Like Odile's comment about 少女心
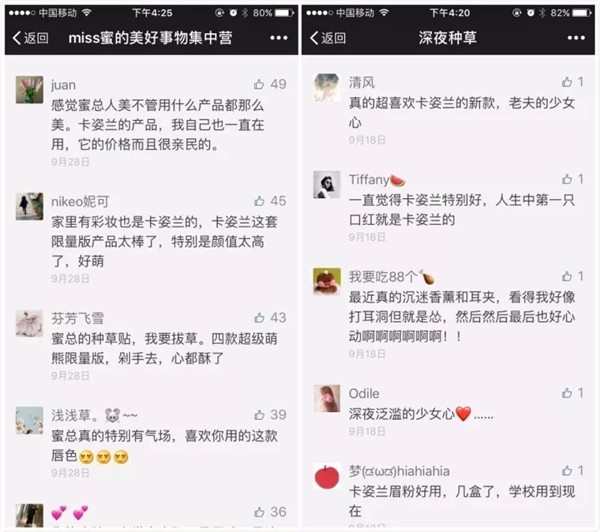600x532 pixels. tap(567, 393)
